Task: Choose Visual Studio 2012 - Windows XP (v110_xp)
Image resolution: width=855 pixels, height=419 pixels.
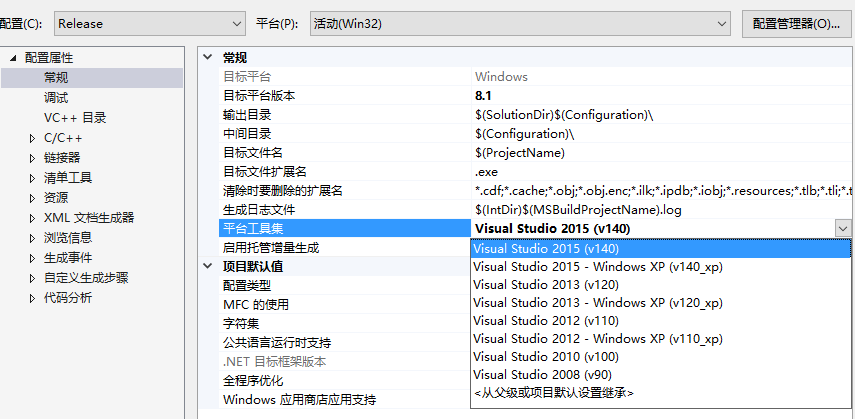Action: [x=660, y=339]
